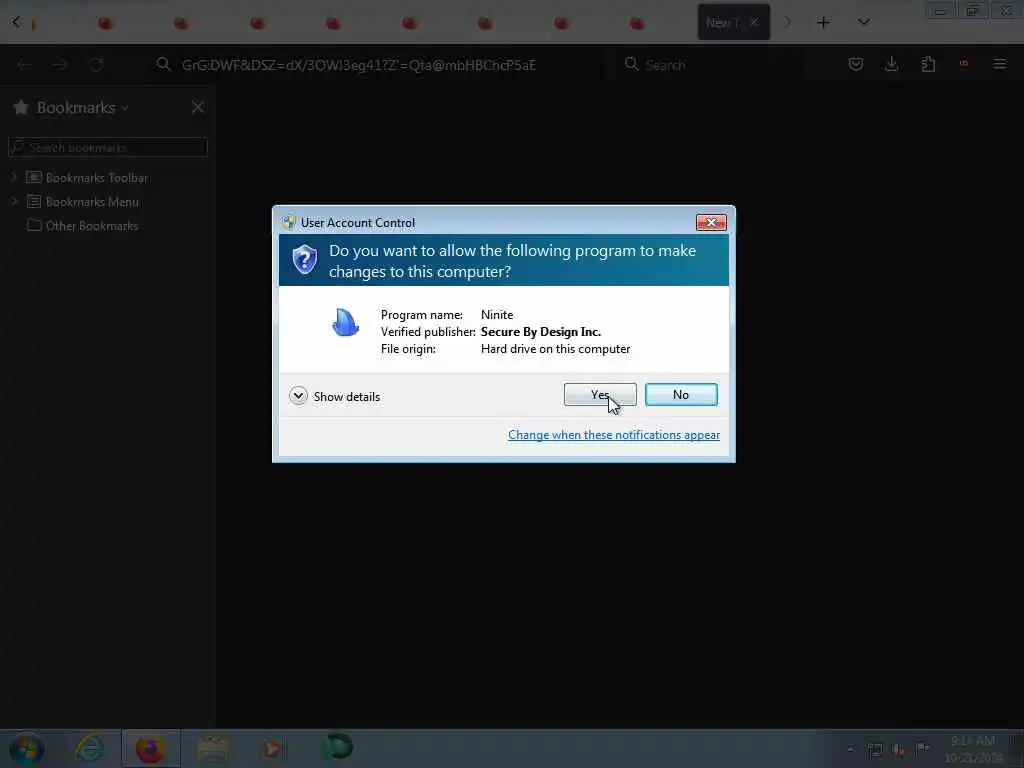Image resolution: width=1024 pixels, height=768 pixels.
Task: Open Firefox Downloads panel
Action: [x=891, y=64]
